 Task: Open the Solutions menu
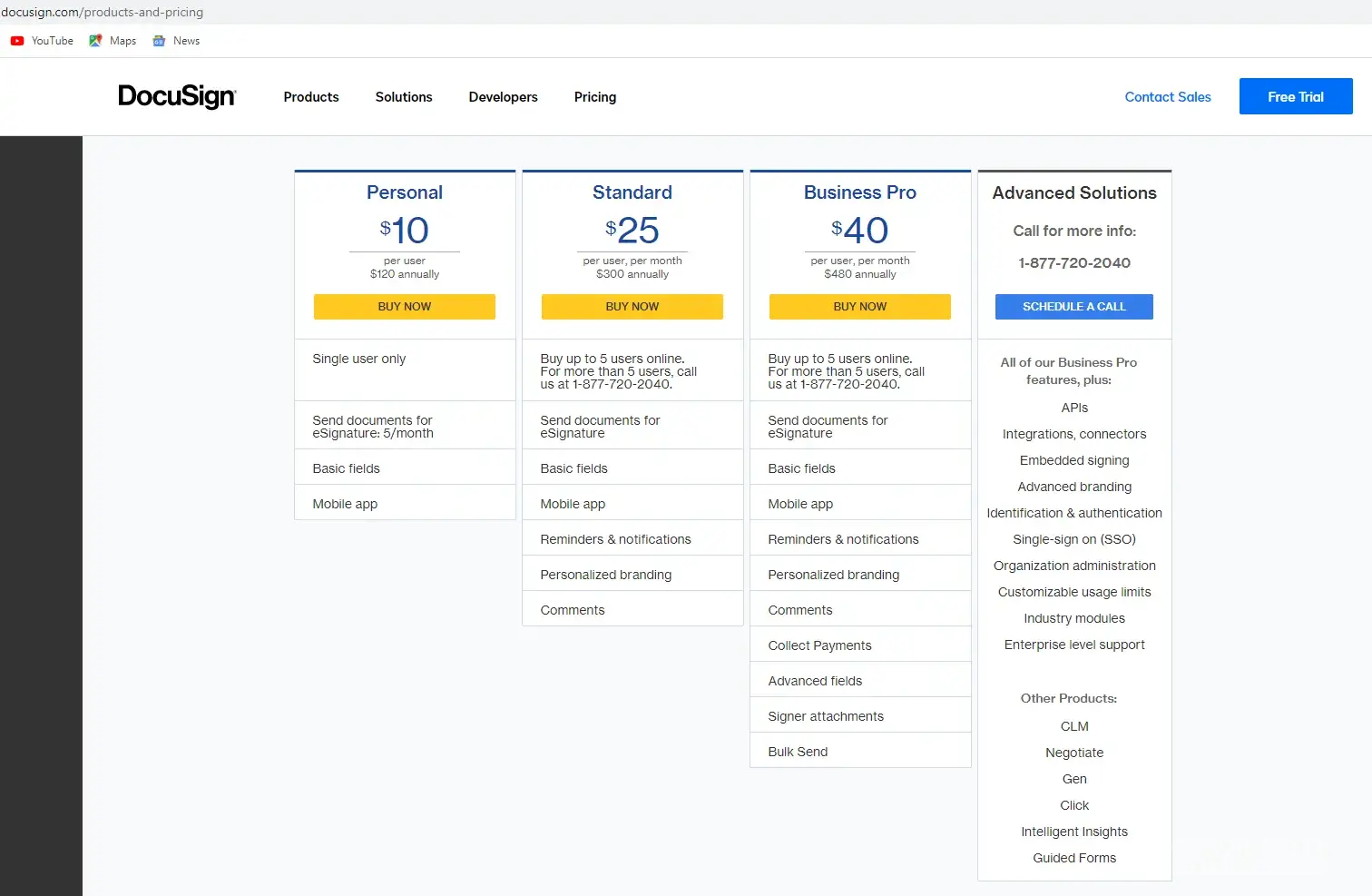(404, 97)
